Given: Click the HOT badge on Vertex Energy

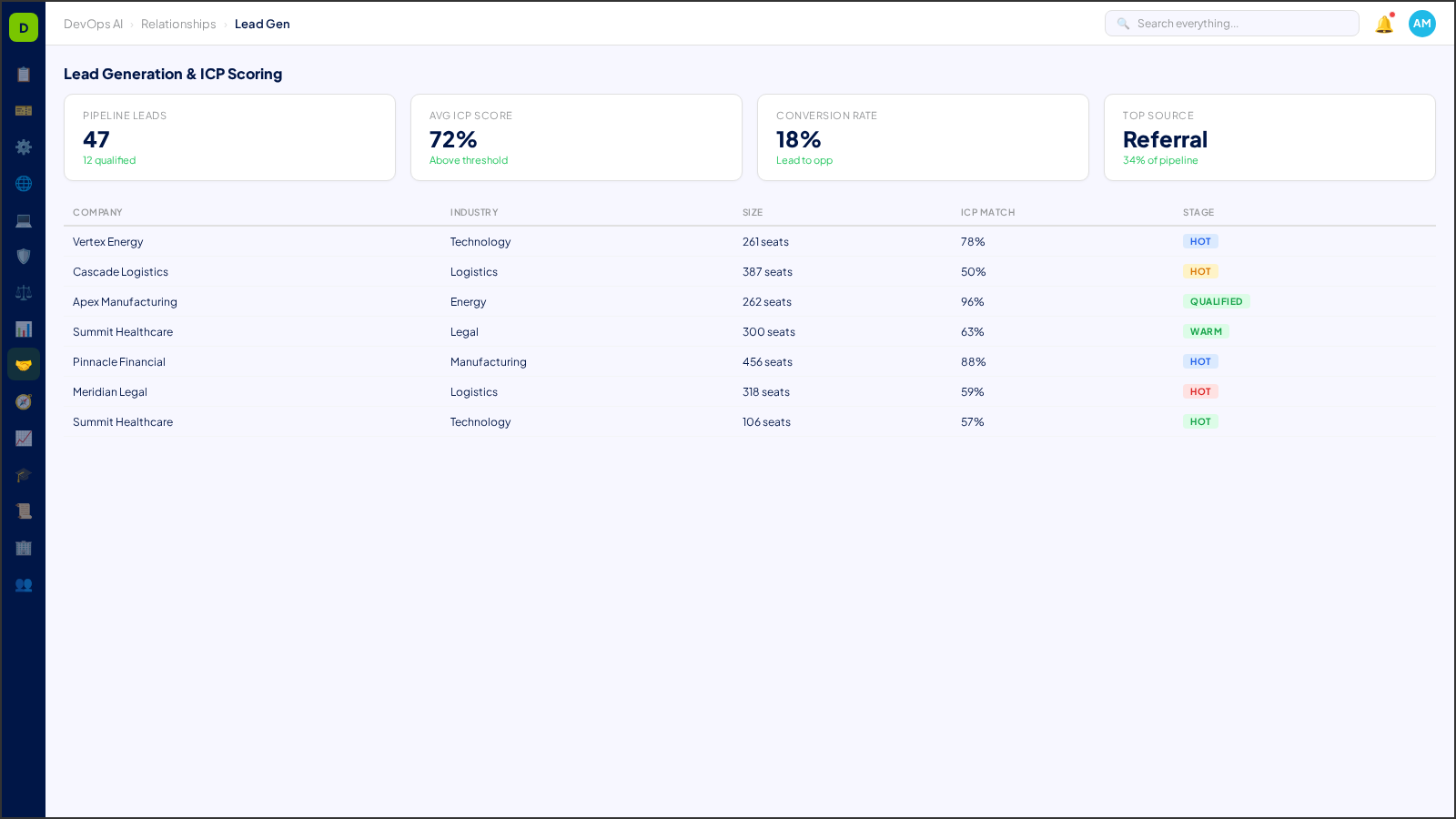Looking at the screenshot, I should click(1200, 241).
